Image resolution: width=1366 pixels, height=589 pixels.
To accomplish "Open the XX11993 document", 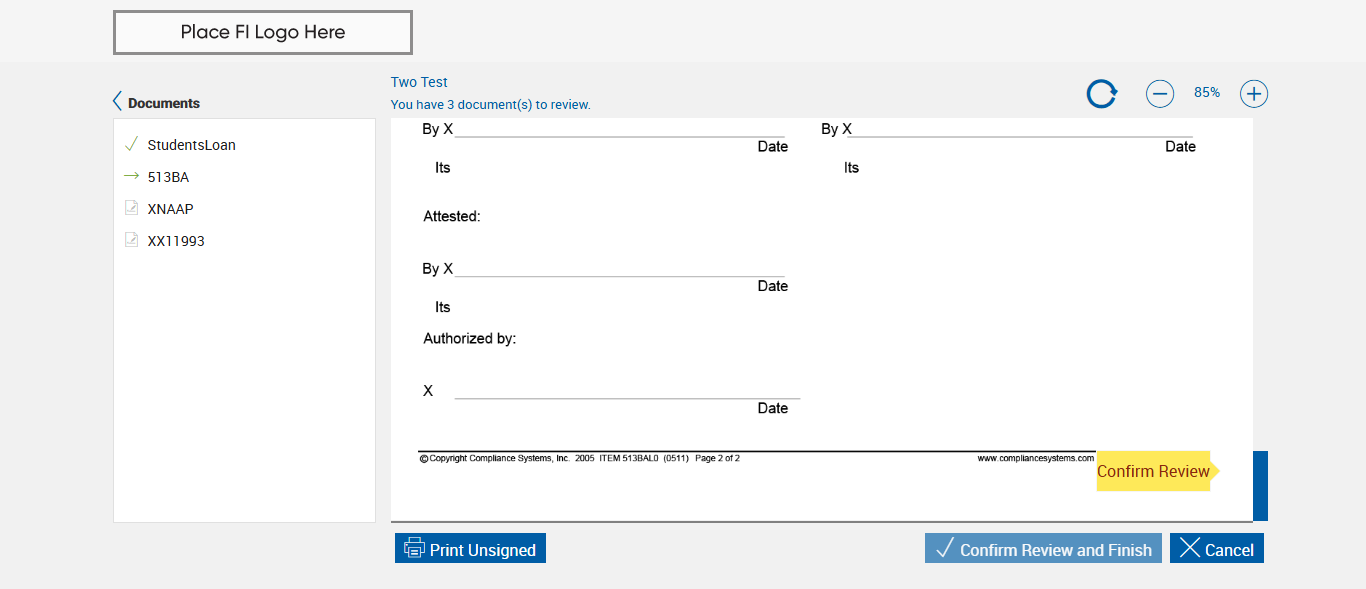I will pos(176,241).
